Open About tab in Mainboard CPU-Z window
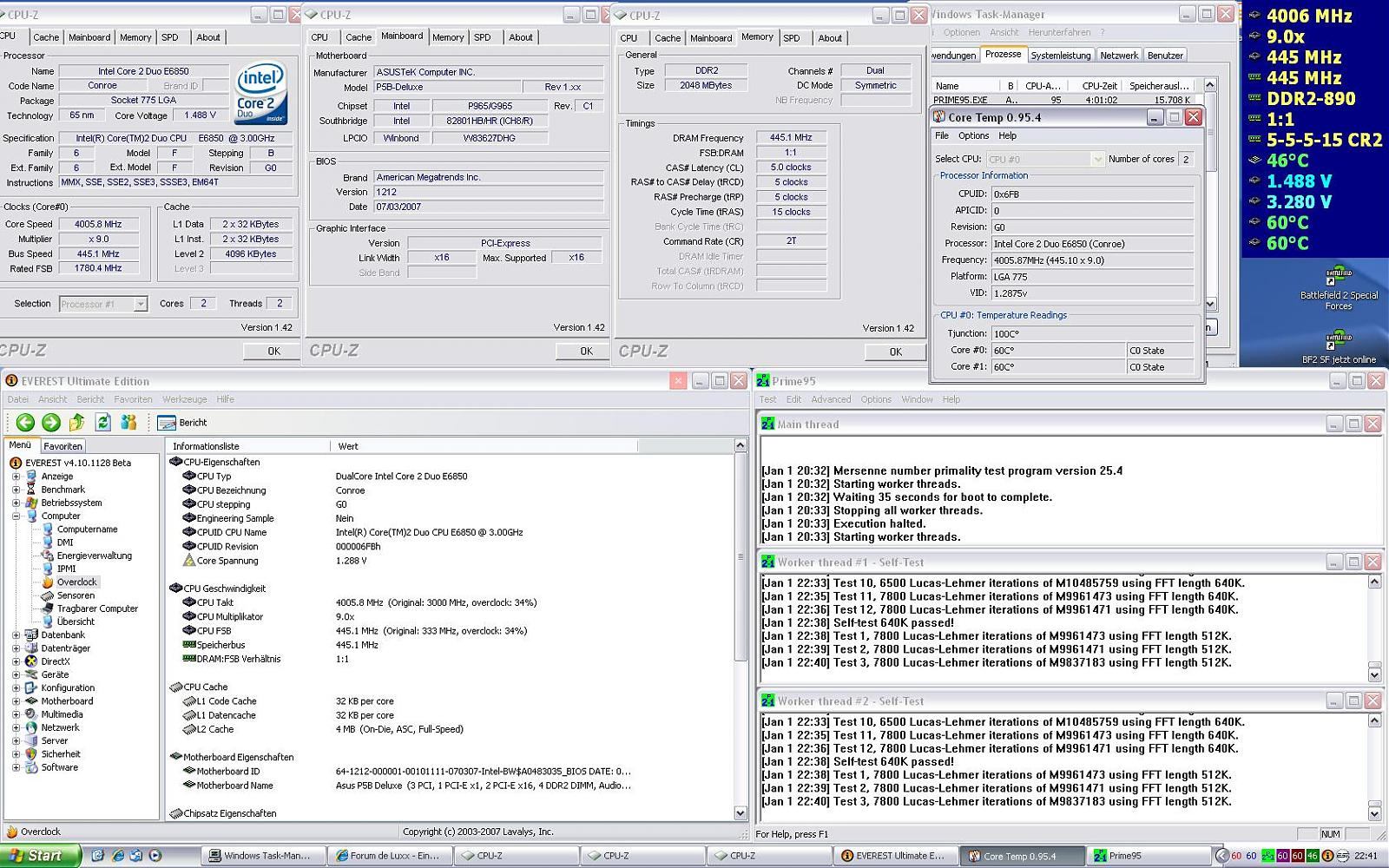1389x868 pixels. coord(521,37)
